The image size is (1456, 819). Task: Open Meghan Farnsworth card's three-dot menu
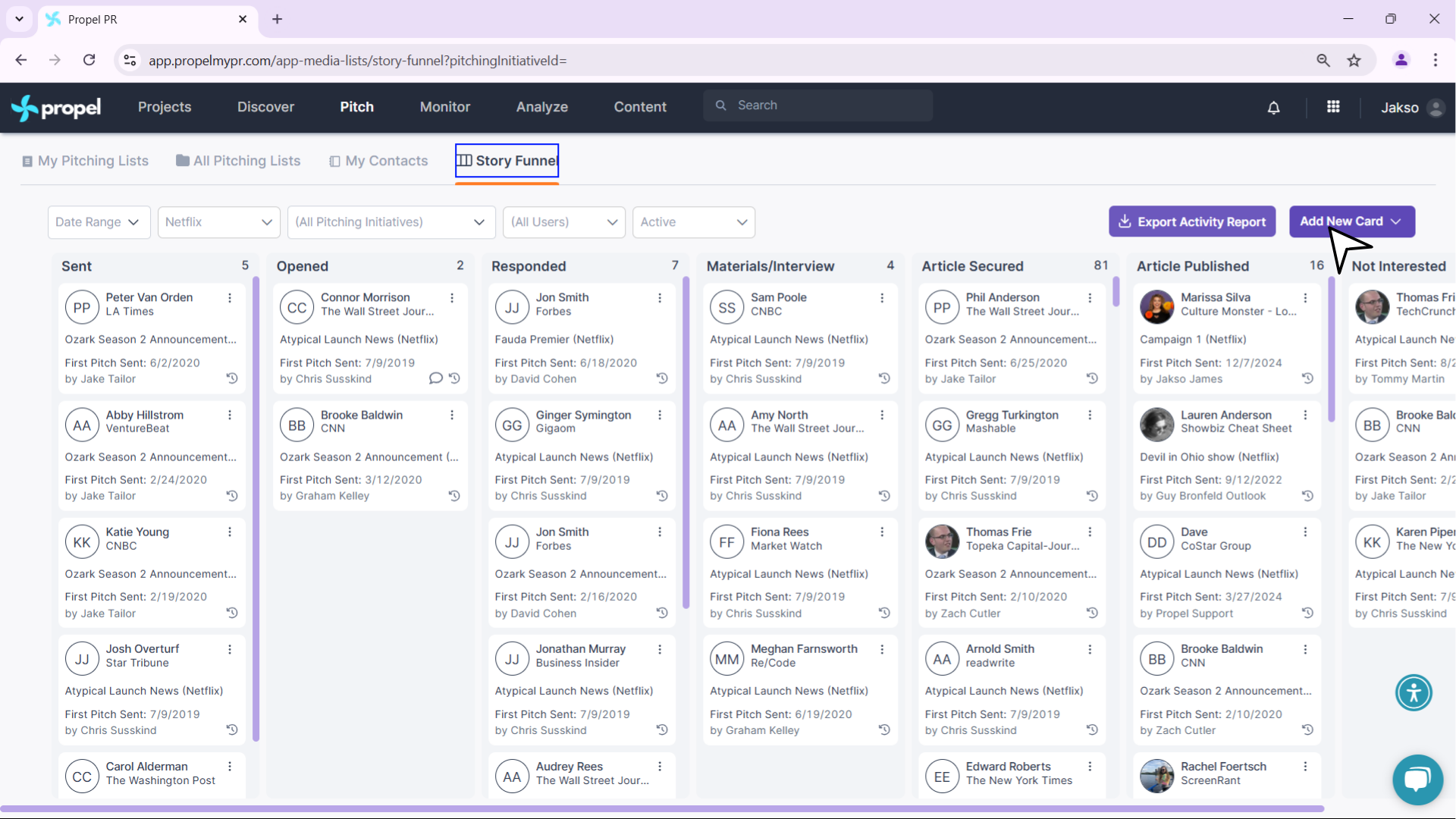(x=882, y=649)
